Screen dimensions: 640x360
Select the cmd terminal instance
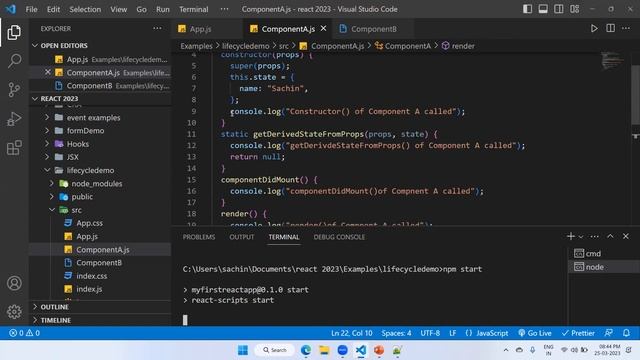point(604,253)
